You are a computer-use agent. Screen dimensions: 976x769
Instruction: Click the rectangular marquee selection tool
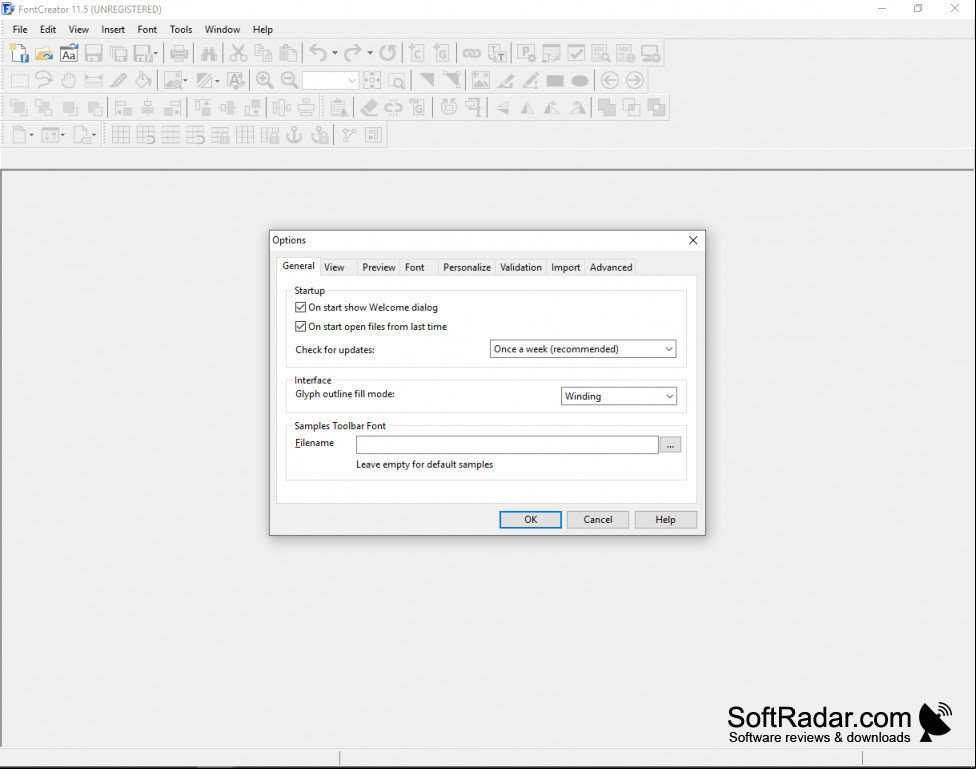[x=19, y=80]
